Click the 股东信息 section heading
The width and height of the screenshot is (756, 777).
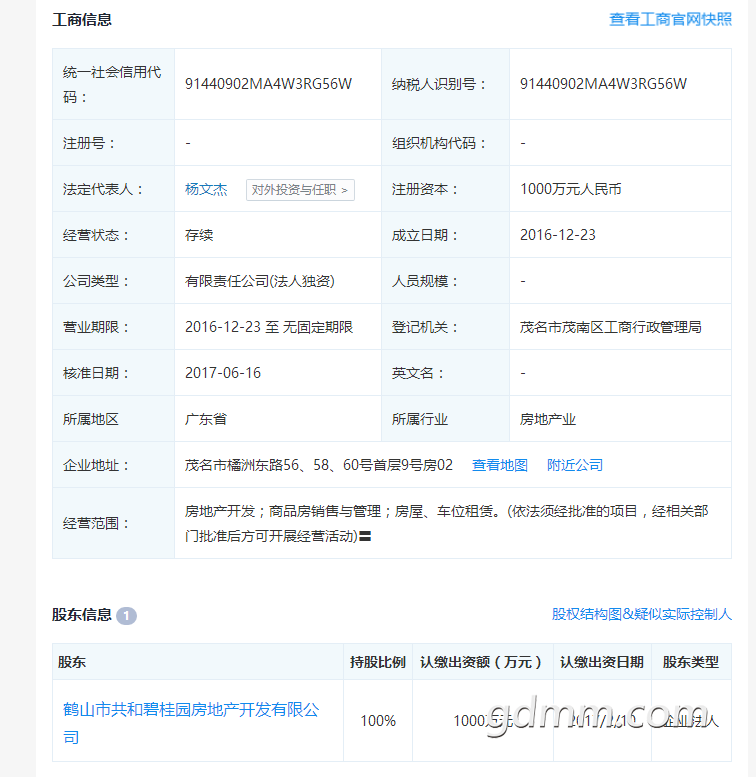tap(82, 615)
